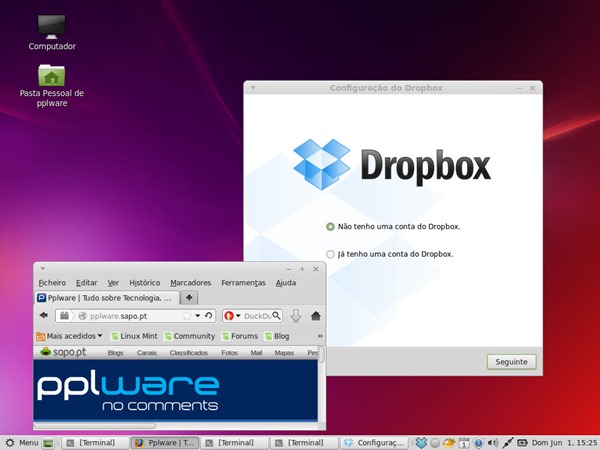Image resolution: width=600 pixels, height=450 pixels.
Task: Go back with Firefox back arrow
Action: point(44,316)
